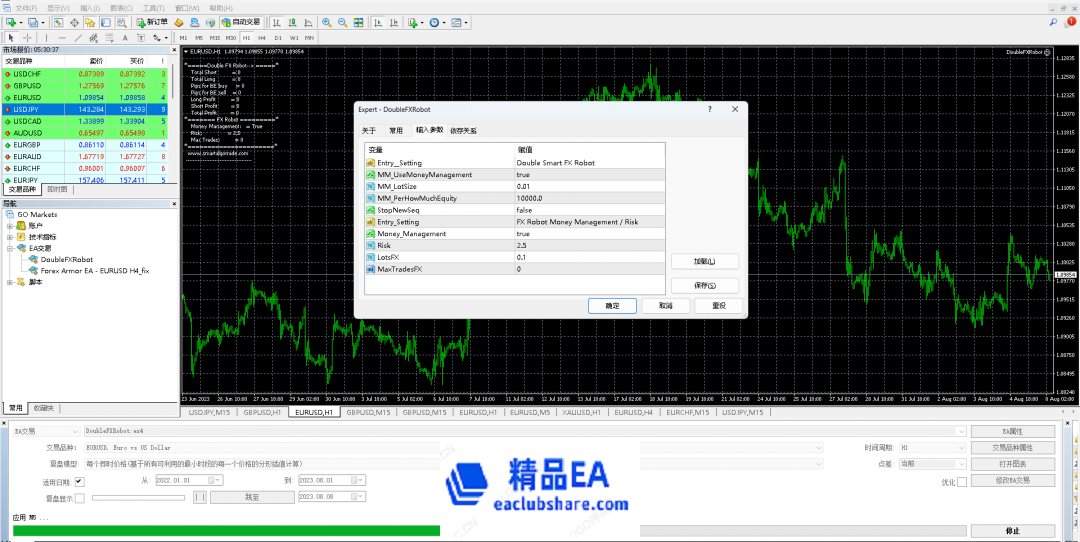Click the 保存(S) button
Image resolution: width=1080 pixels, height=542 pixels.
705,286
